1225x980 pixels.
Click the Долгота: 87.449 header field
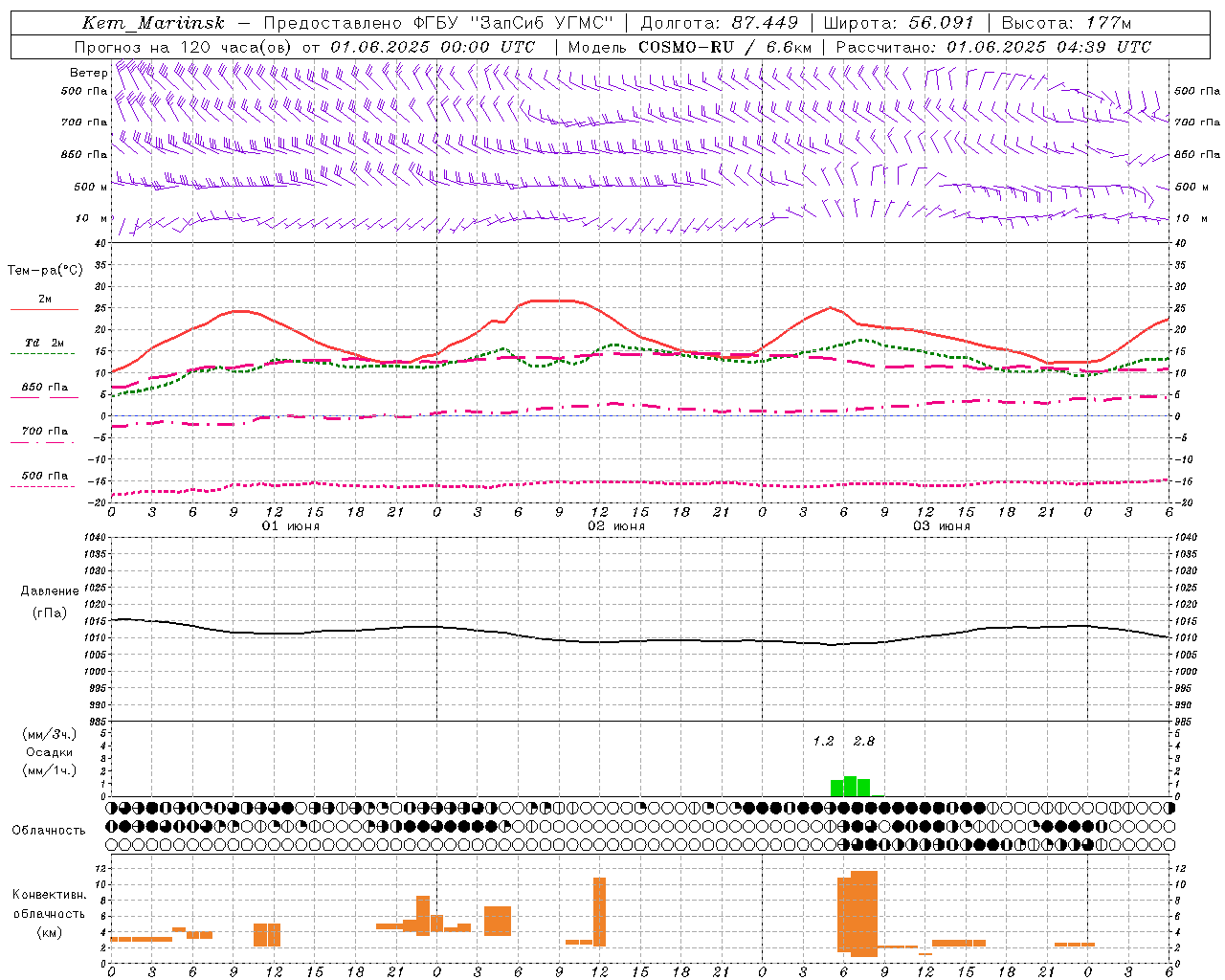719,23
